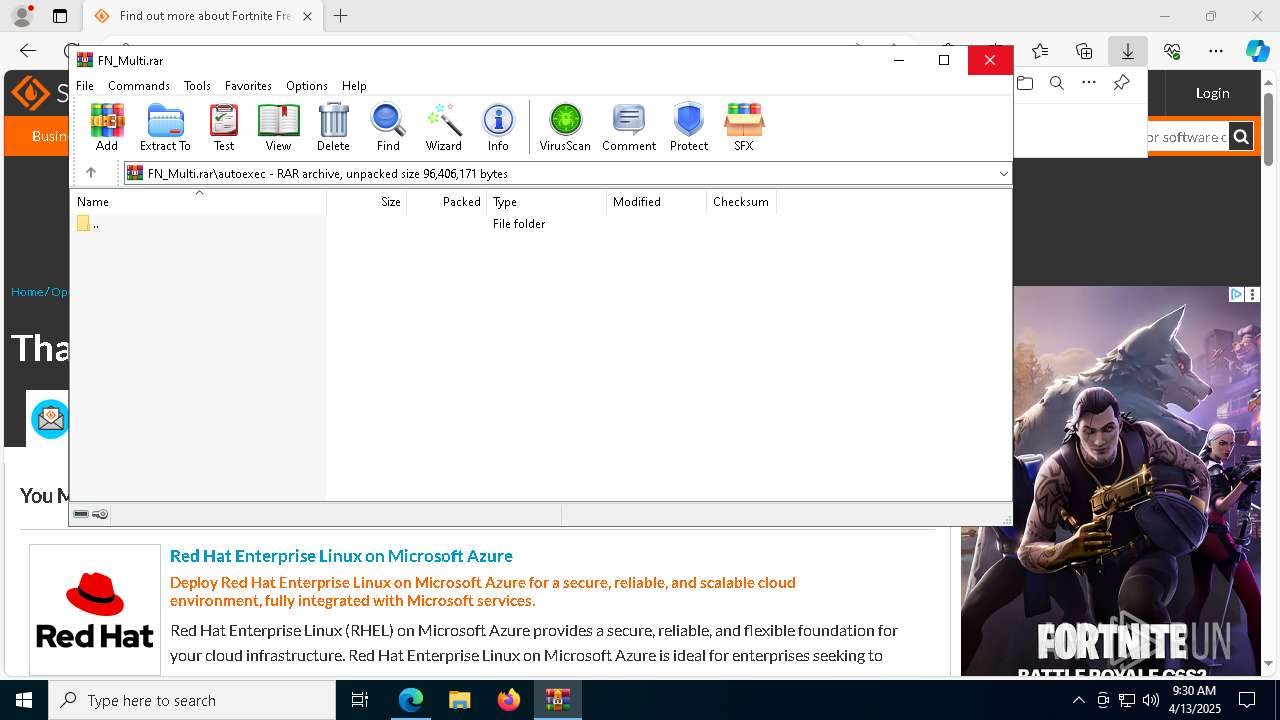Sort file list by Packed column
This screenshot has width=1280, height=720.
pyautogui.click(x=447, y=202)
